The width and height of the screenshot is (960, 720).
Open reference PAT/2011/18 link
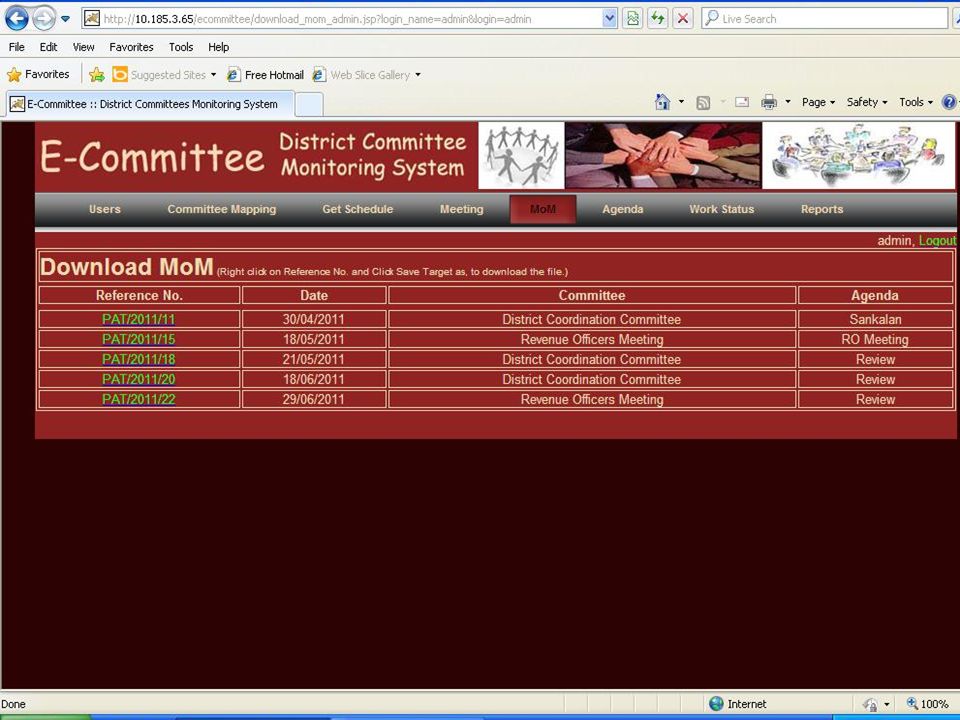(138, 359)
